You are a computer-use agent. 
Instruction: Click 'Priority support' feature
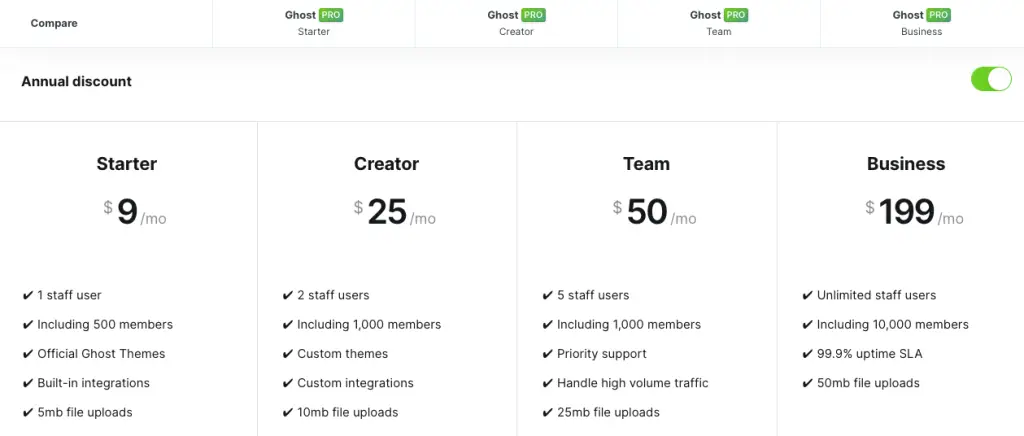coord(601,354)
